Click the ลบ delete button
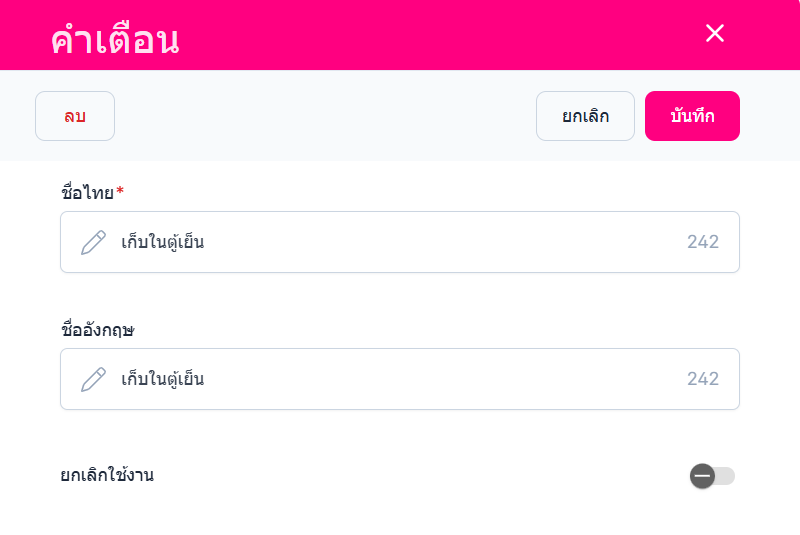The width and height of the screenshot is (800, 535). [x=75, y=116]
